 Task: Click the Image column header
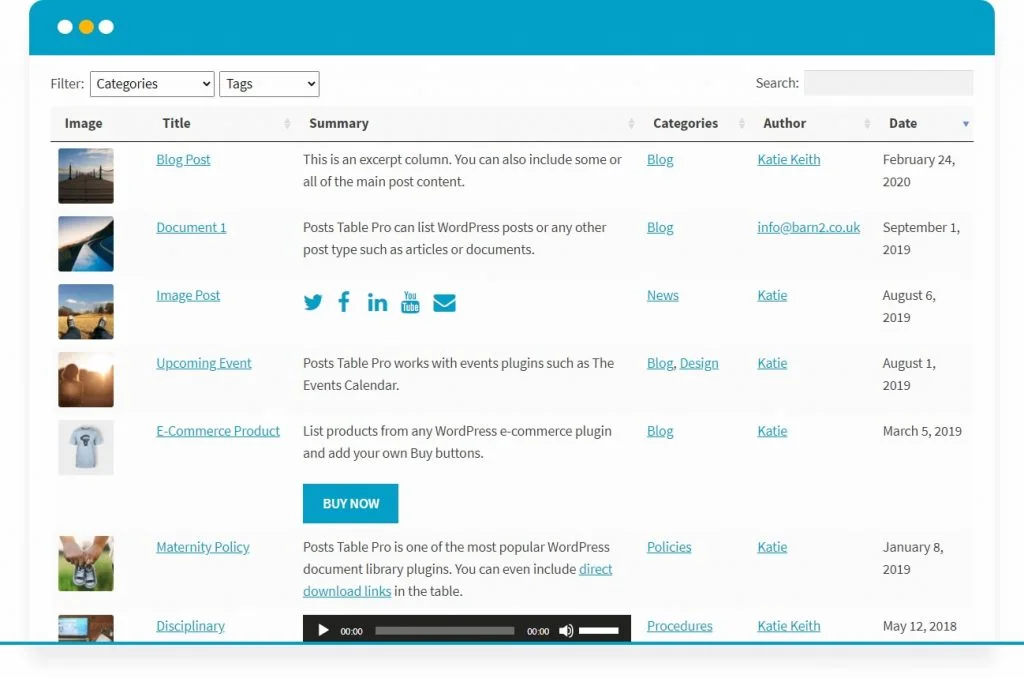[x=84, y=123]
